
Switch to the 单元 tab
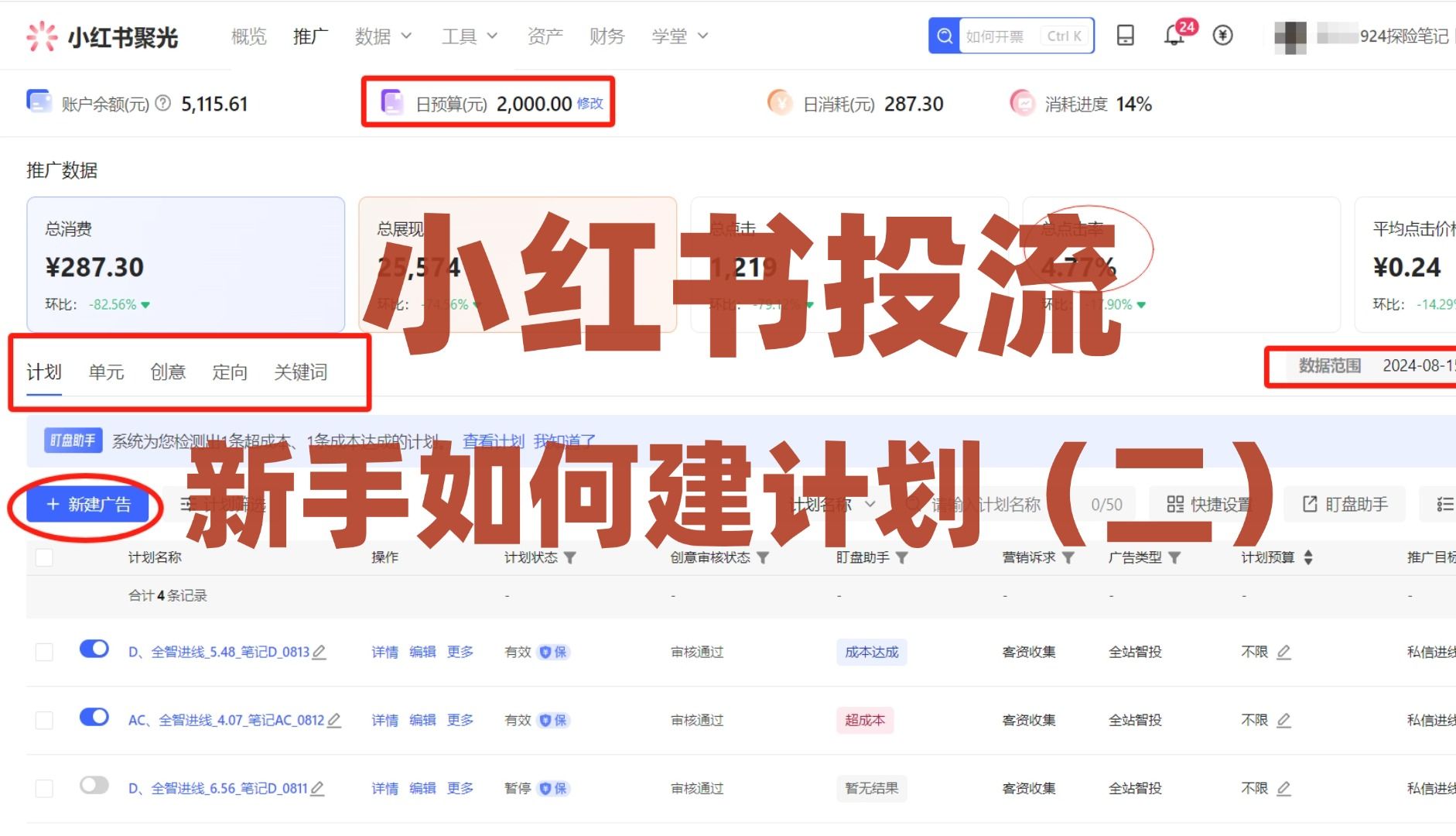tap(106, 372)
